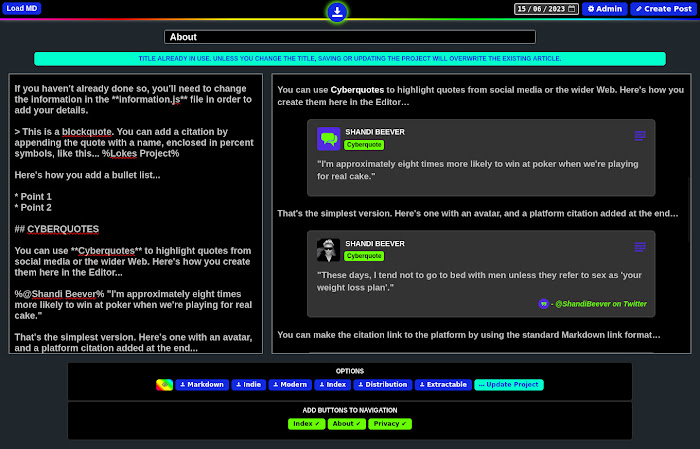Download the Modern format export
Screen dimensions: 700x449
tap(290, 385)
